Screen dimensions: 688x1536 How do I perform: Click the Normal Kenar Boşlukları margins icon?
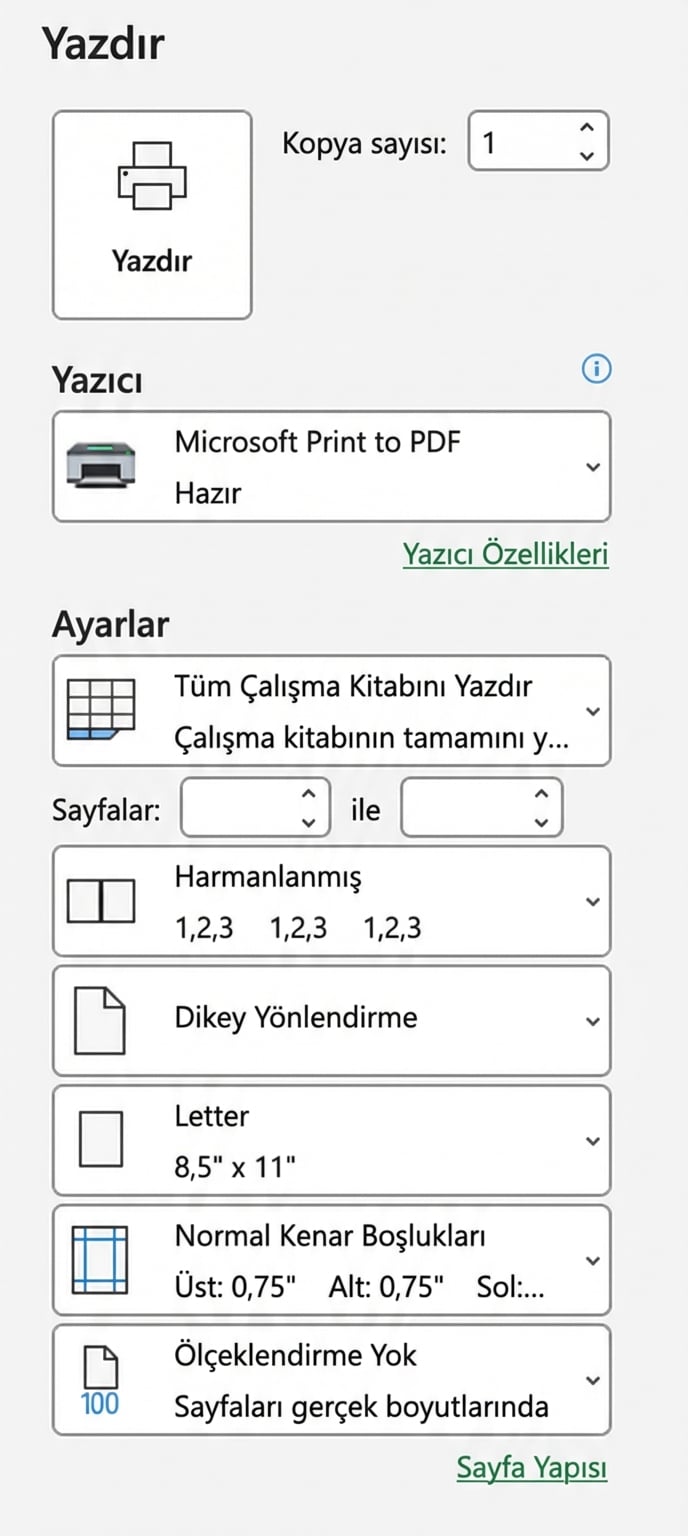pos(100,1258)
